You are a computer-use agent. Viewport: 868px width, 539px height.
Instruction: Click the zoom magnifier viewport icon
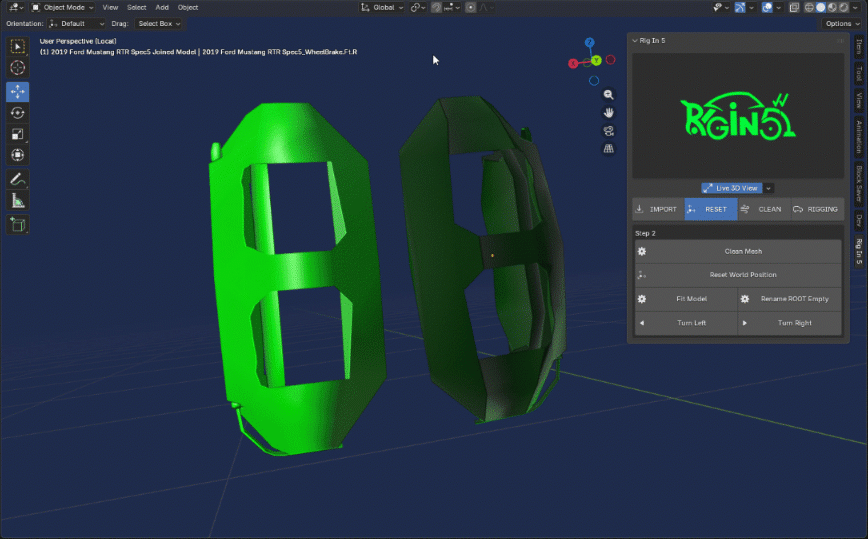click(608, 95)
